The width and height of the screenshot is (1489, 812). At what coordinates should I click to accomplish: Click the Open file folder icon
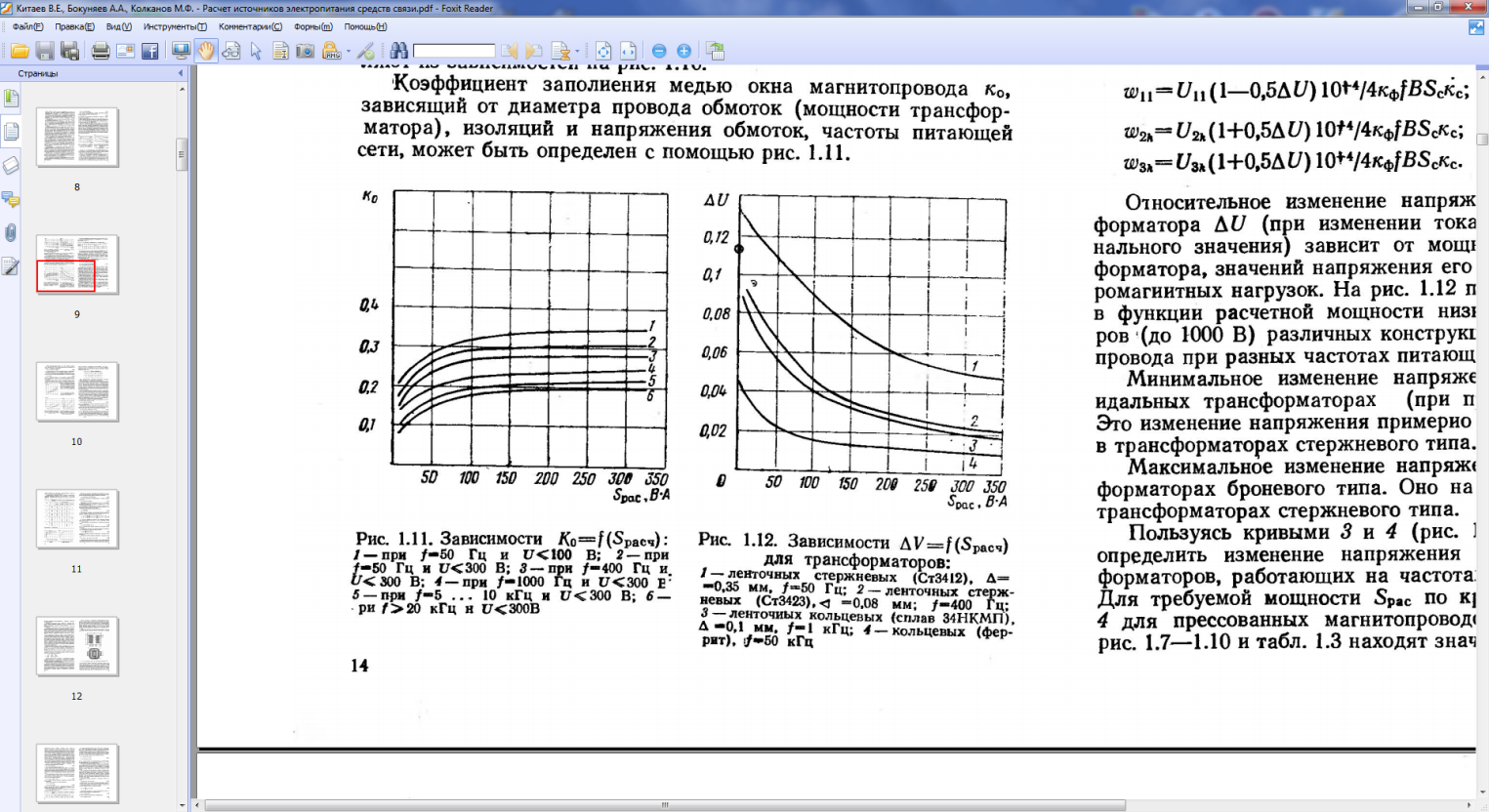[x=20, y=51]
